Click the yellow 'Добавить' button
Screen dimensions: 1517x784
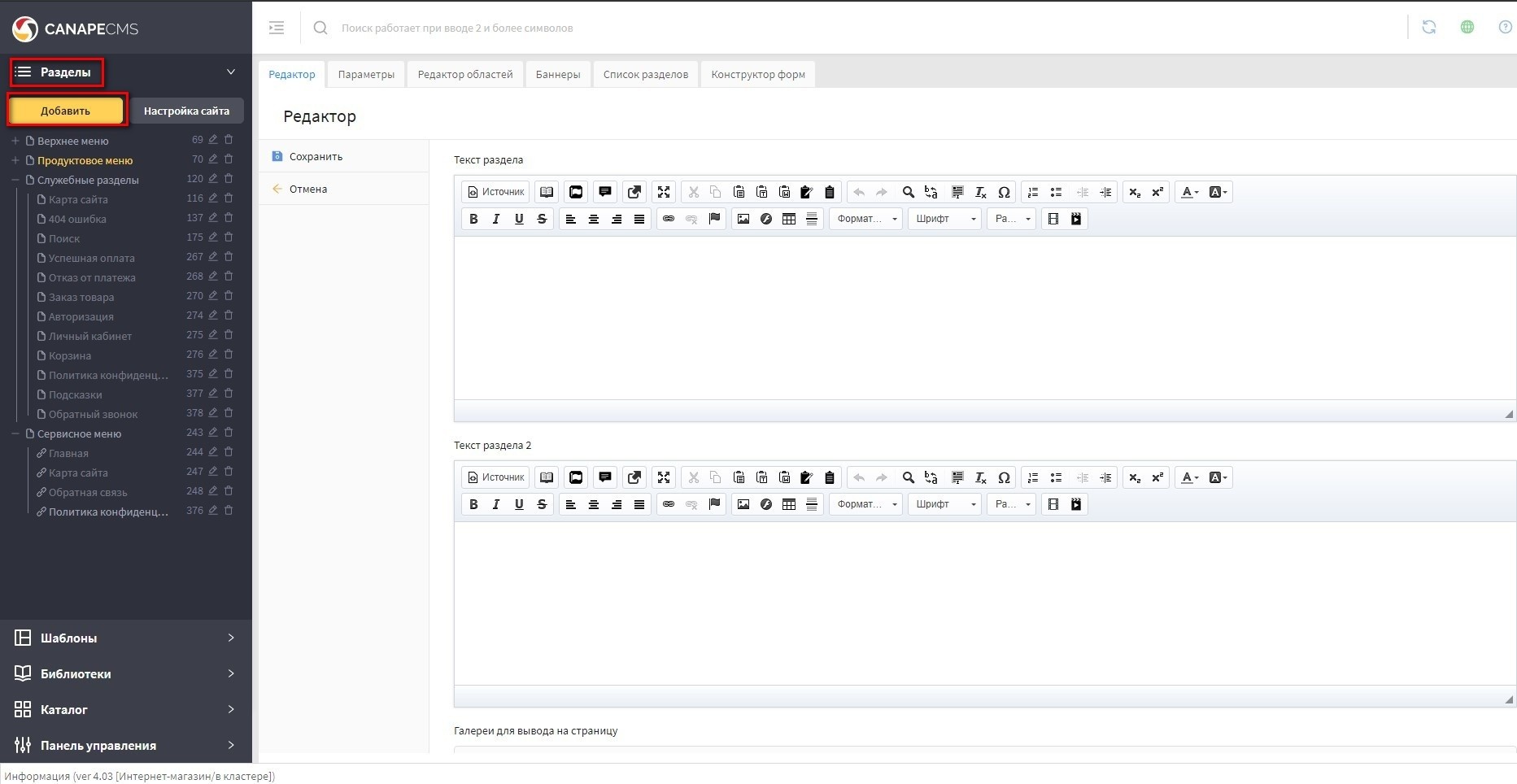[x=66, y=111]
